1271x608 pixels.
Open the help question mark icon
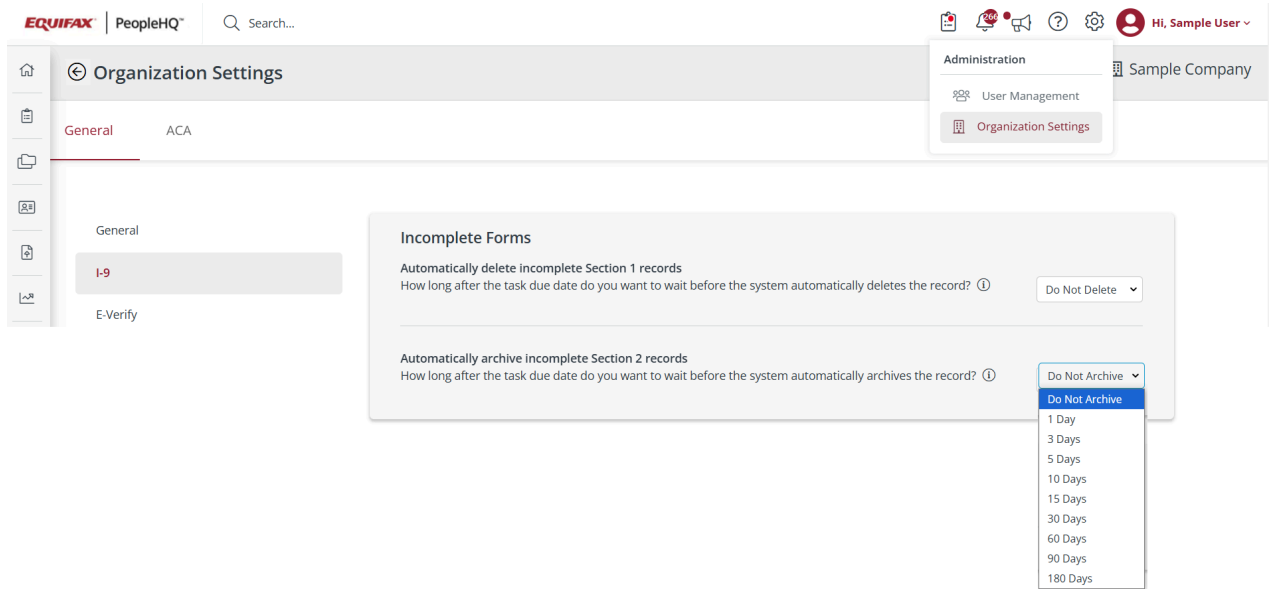tap(1057, 22)
